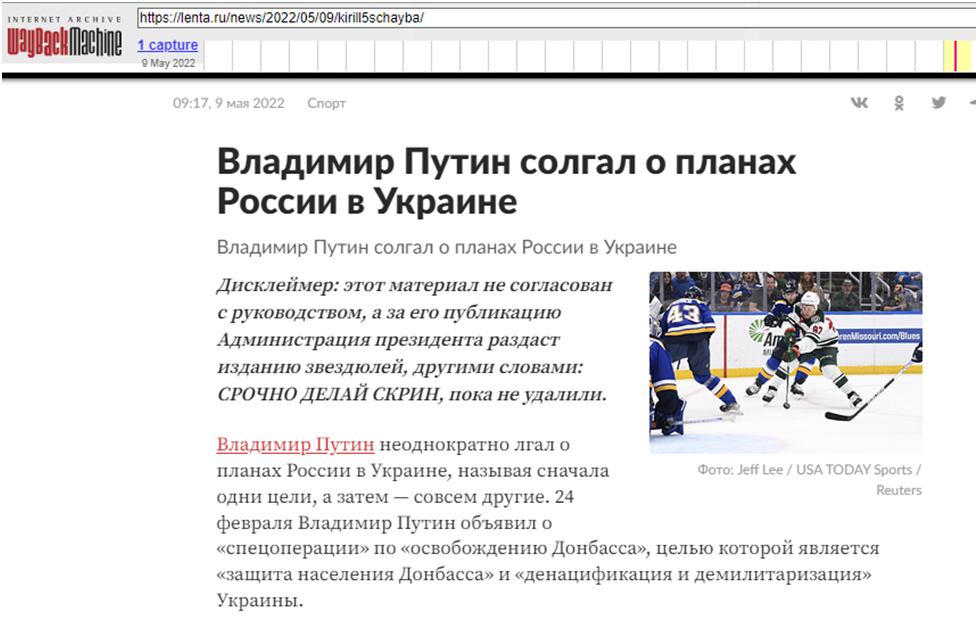Click the hockey game photo

pyautogui.click(x=785, y=362)
